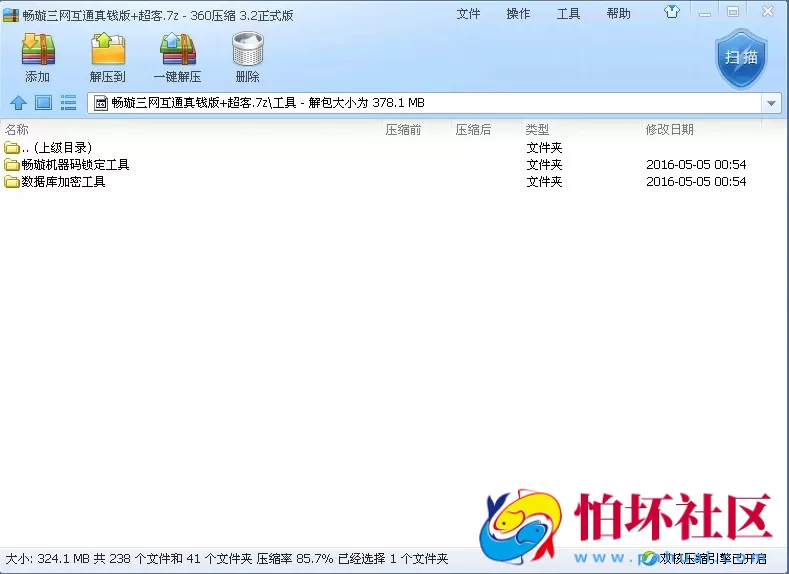The image size is (789, 574).
Task: Close the 360压缩 window
Action: [x=767, y=12]
